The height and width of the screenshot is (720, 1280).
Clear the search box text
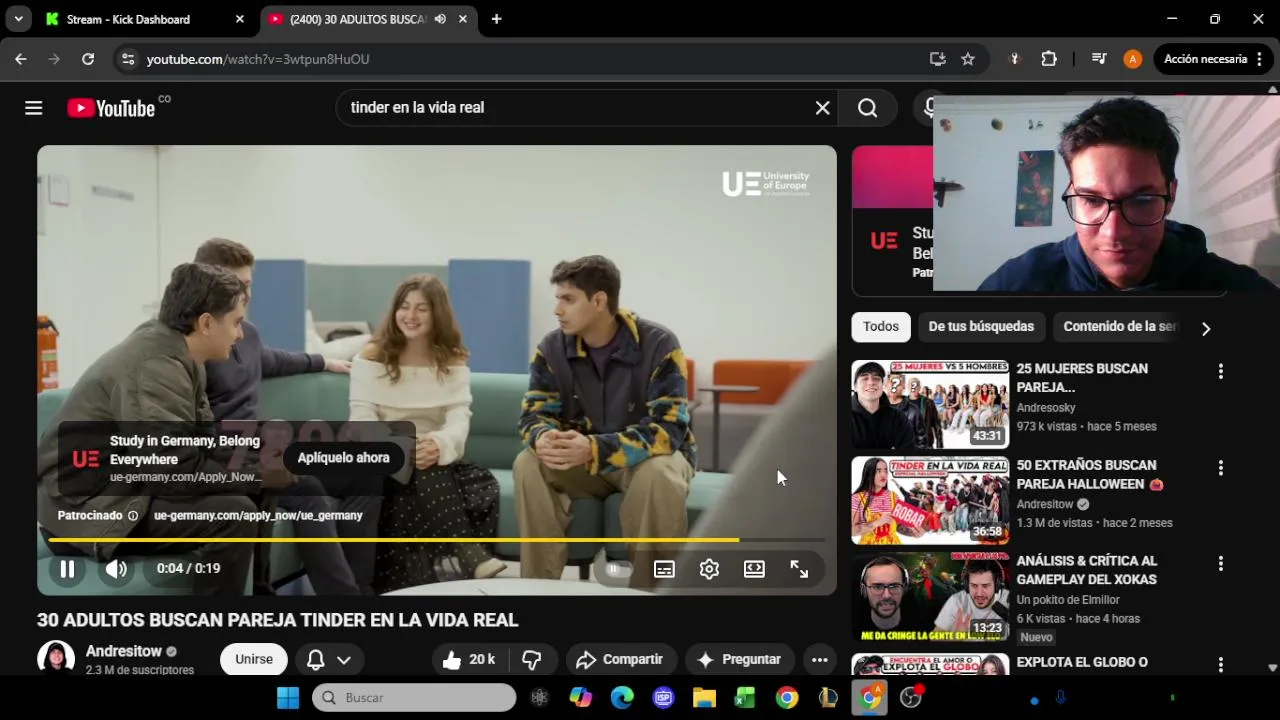coord(822,108)
